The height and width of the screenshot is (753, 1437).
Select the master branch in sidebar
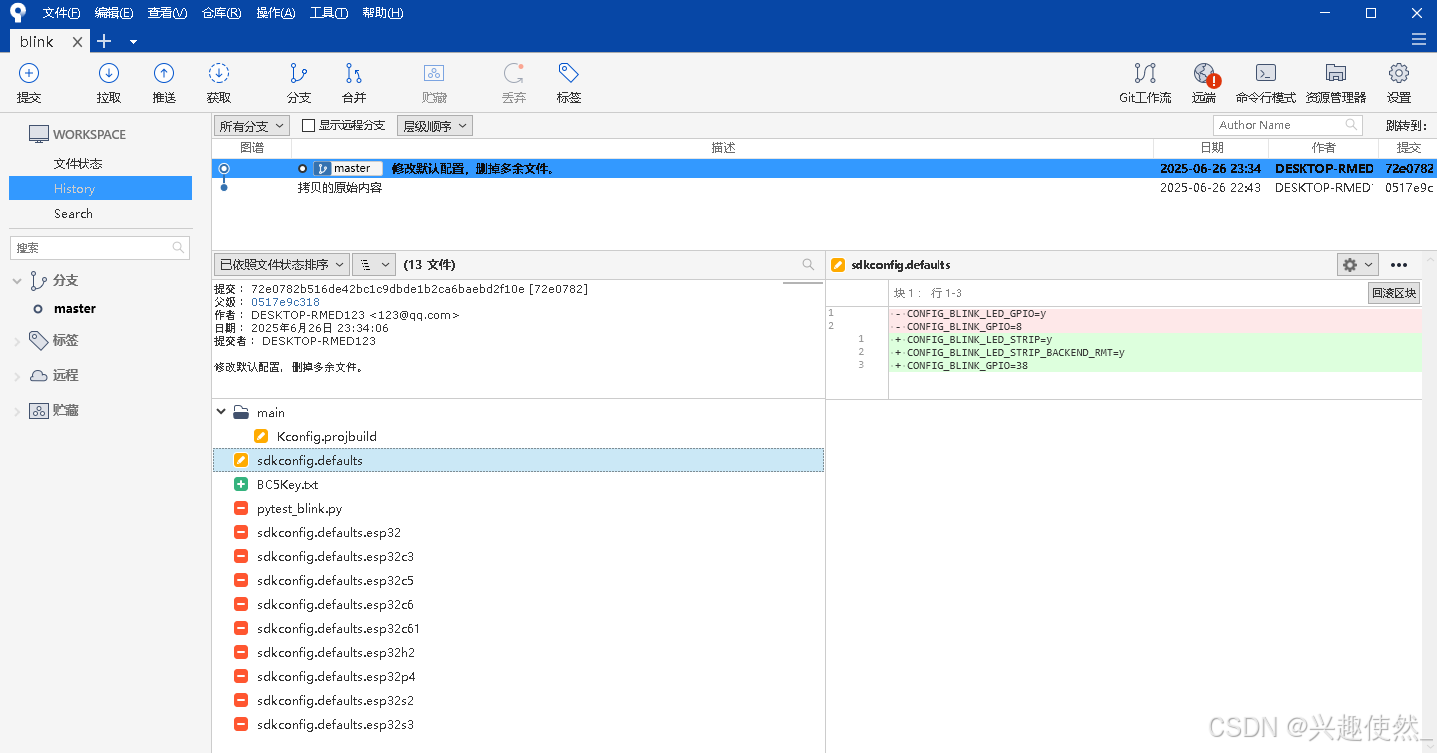75,309
